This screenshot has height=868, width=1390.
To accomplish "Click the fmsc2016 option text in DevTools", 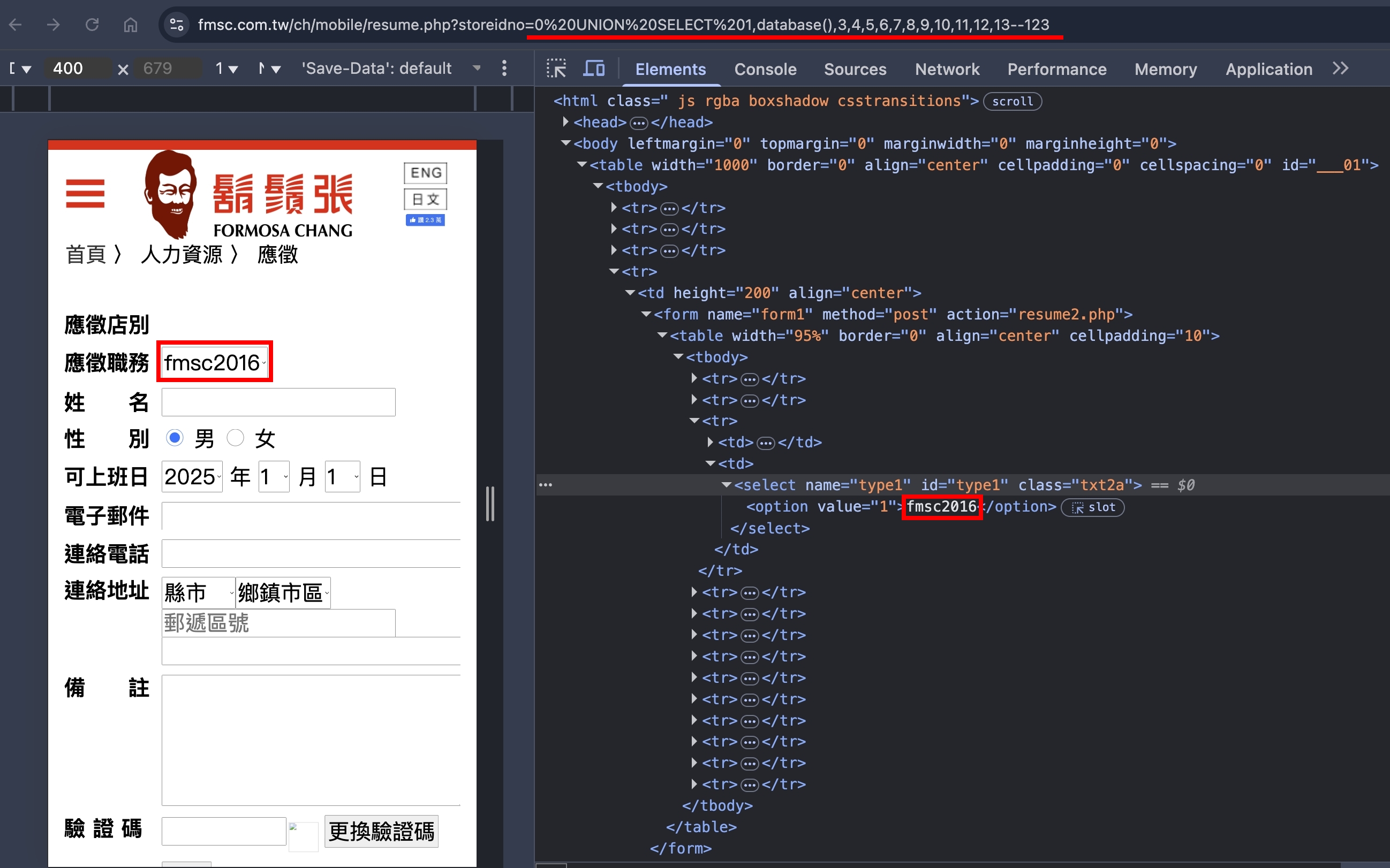I will pyautogui.click(x=941, y=507).
